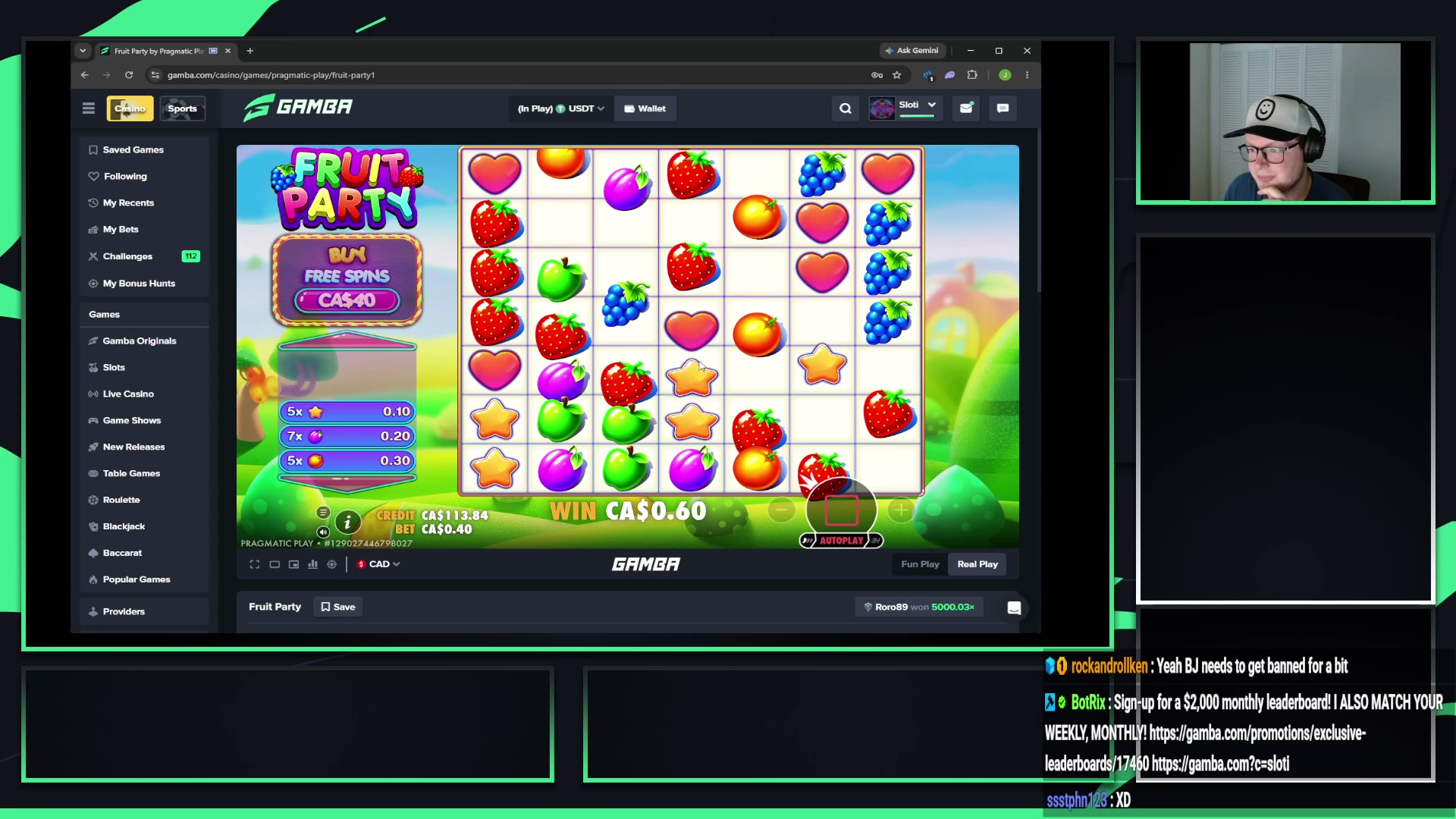This screenshot has width=1456, height=819.
Task: Open the slot game info paytable
Action: coord(347,522)
